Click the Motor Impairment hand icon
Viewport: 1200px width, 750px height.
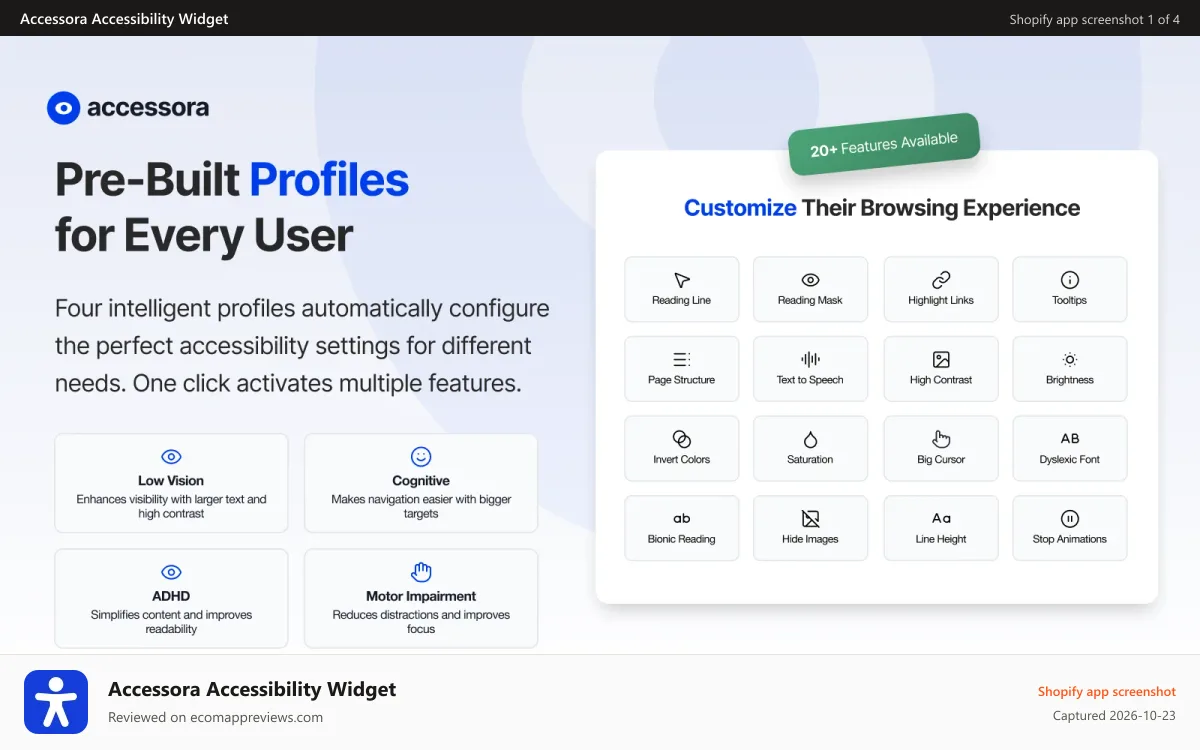click(421, 572)
